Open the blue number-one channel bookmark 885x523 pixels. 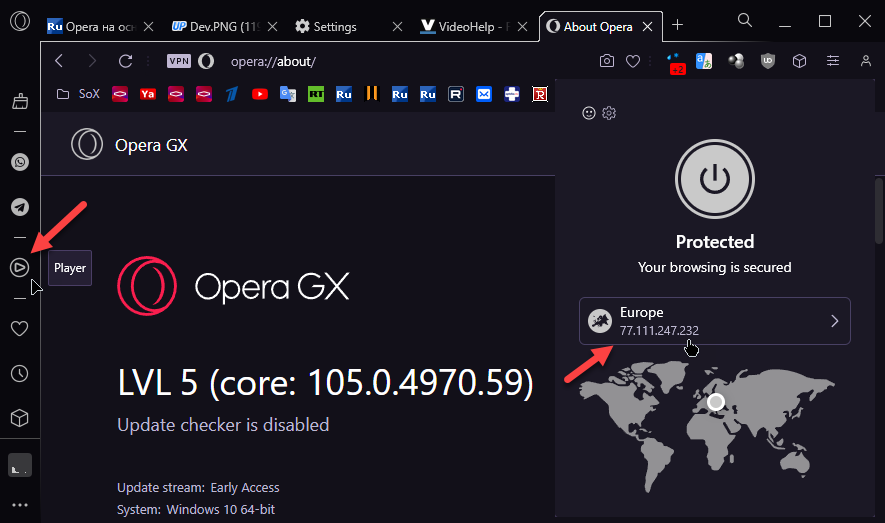point(231,94)
